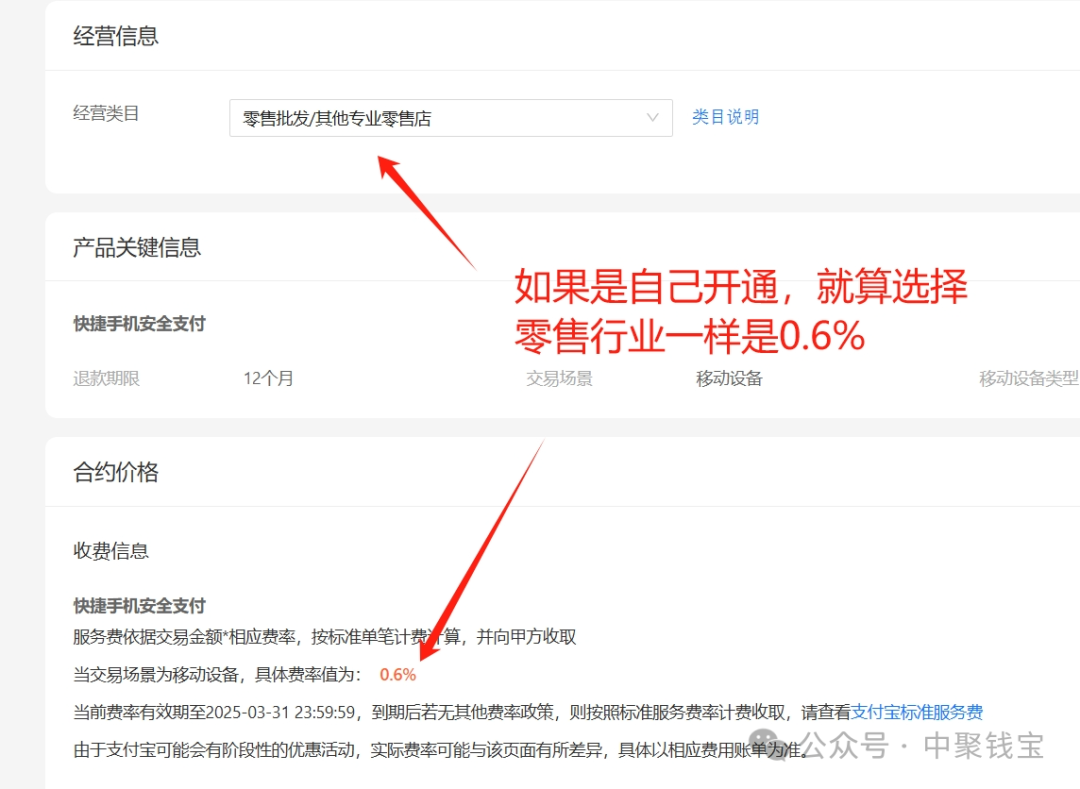Click the 经营类目 field label
1080x789 pixels.
105,112
